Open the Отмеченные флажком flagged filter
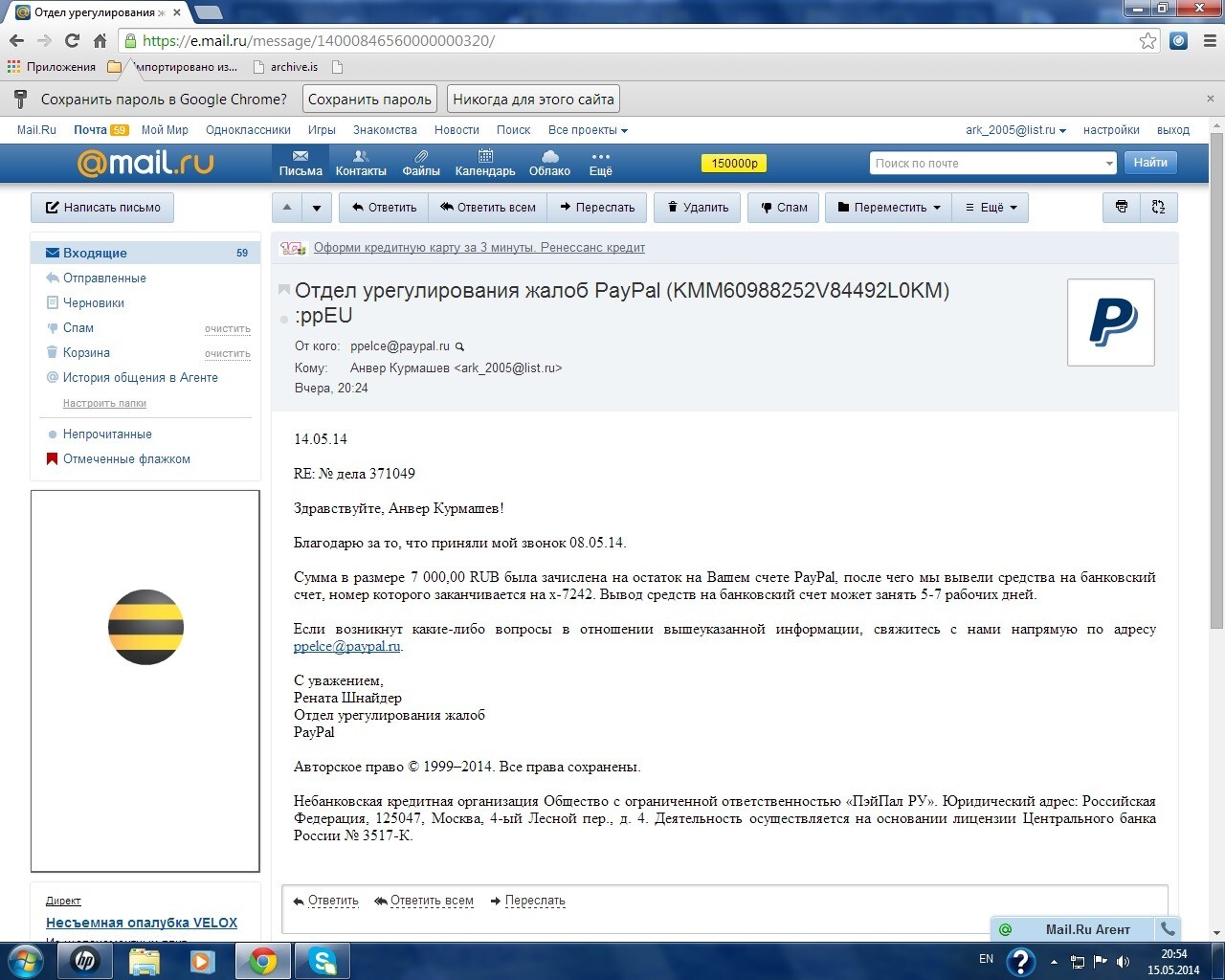This screenshot has height=980, width=1225. (x=126, y=458)
